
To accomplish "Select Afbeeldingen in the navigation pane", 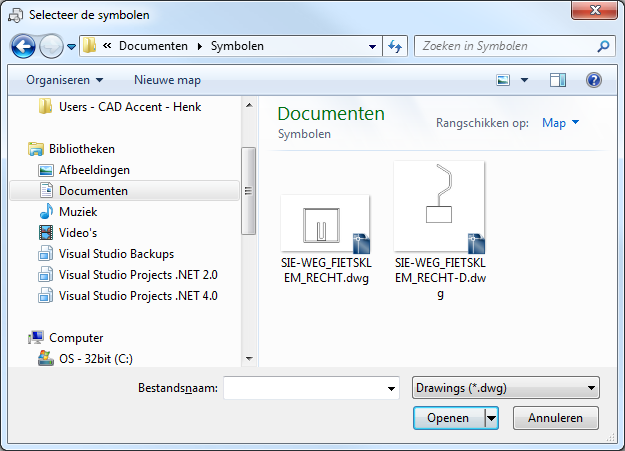I will [94, 170].
